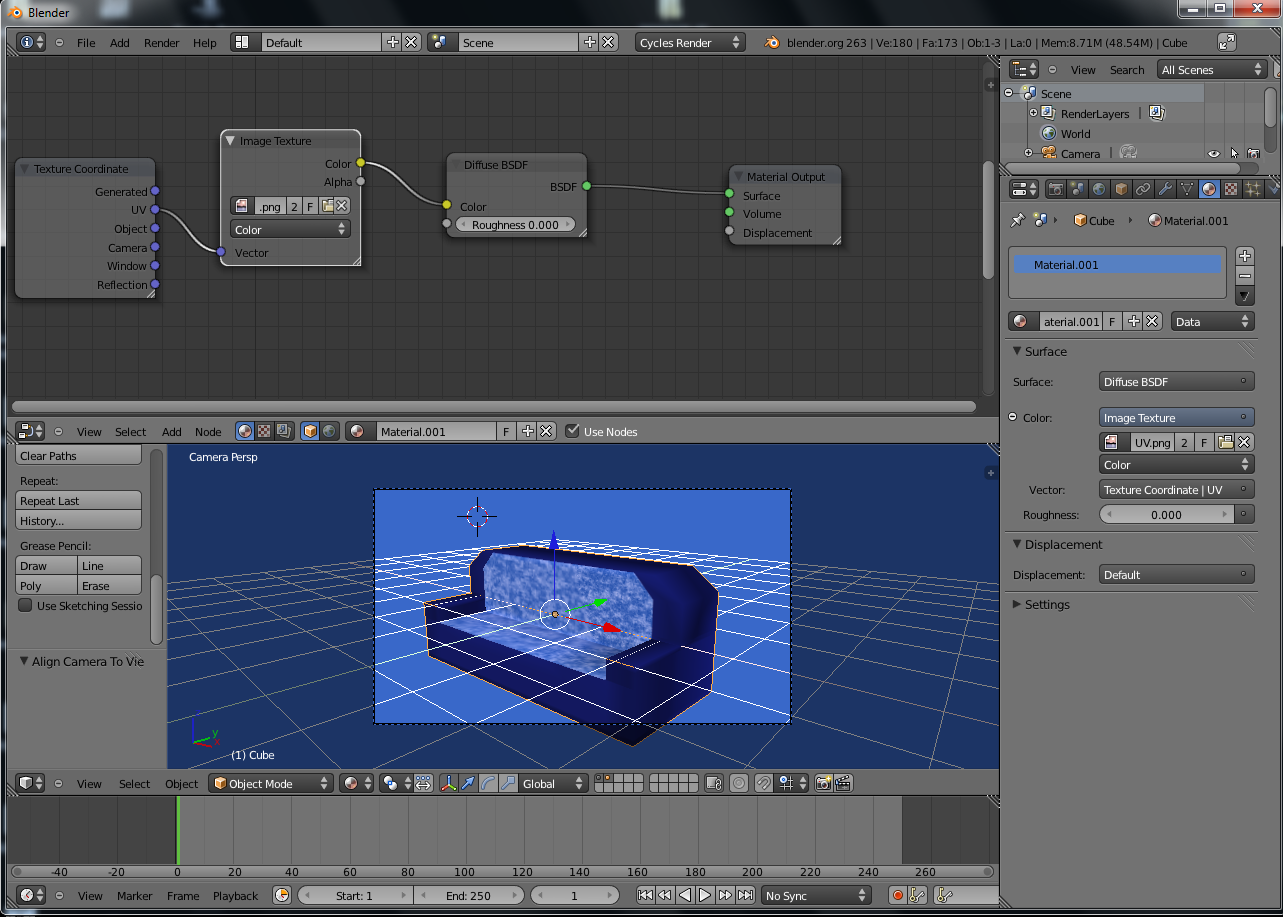Enable the Use Sketching Session checkbox
The height and width of the screenshot is (917, 1283).
(x=25, y=606)
